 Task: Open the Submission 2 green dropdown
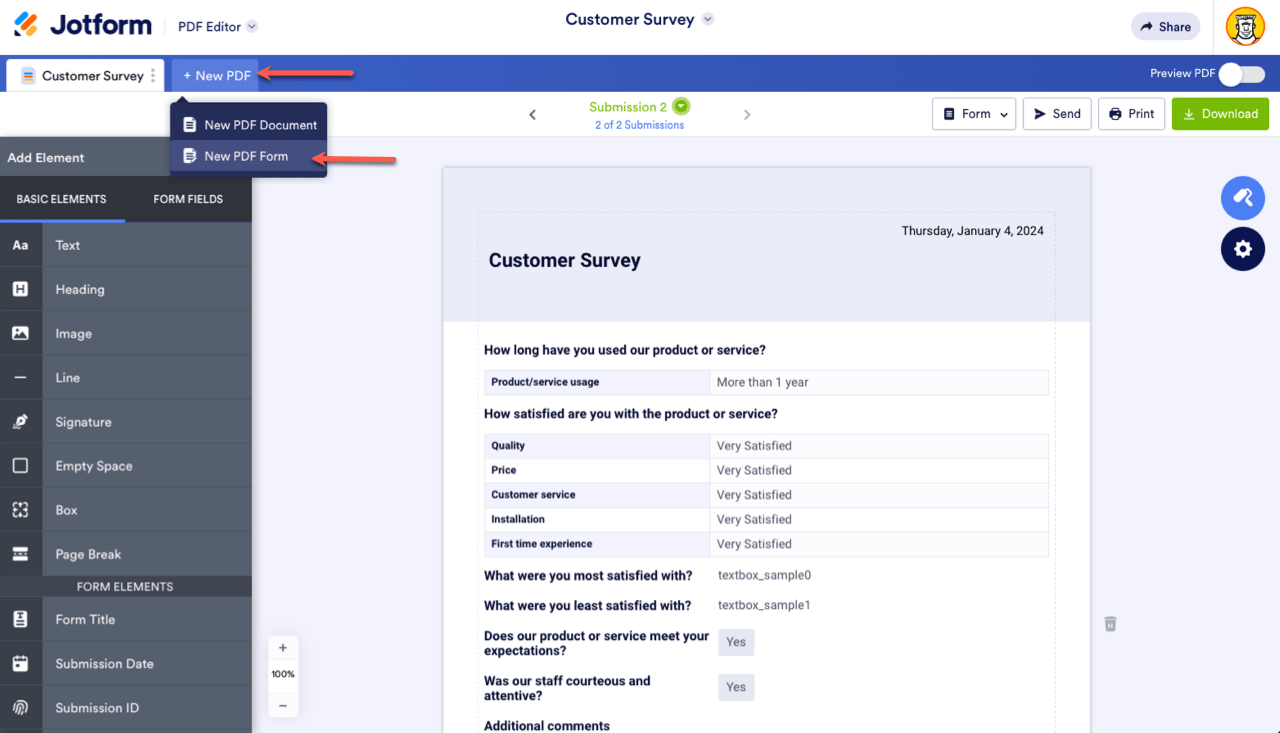[681, 106]
